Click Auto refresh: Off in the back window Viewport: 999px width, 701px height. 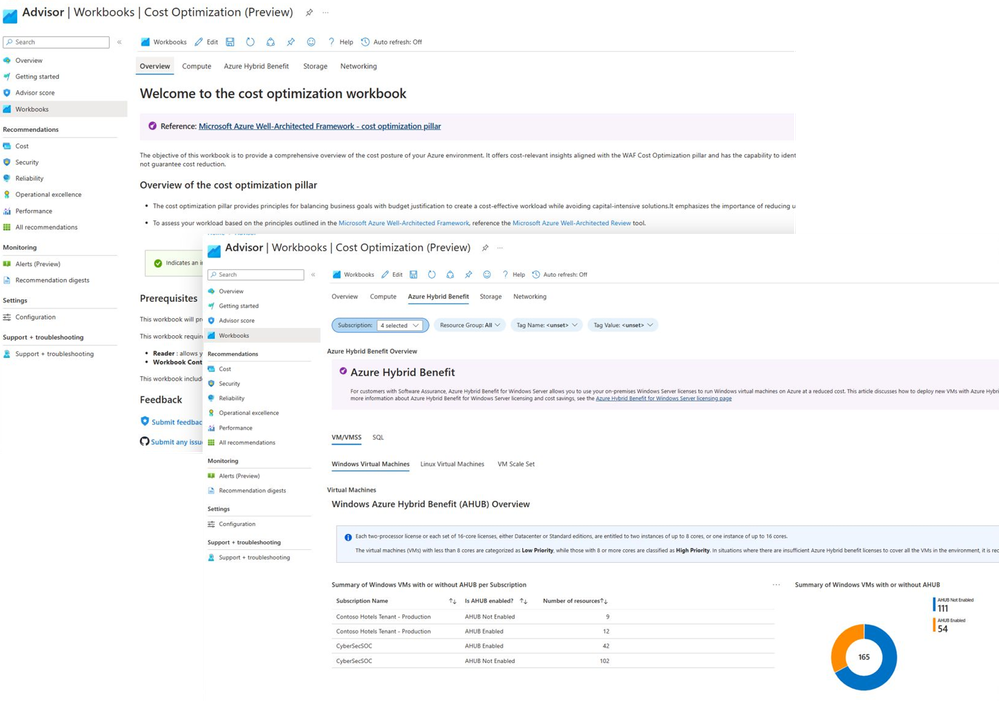[x=391, y=42]
